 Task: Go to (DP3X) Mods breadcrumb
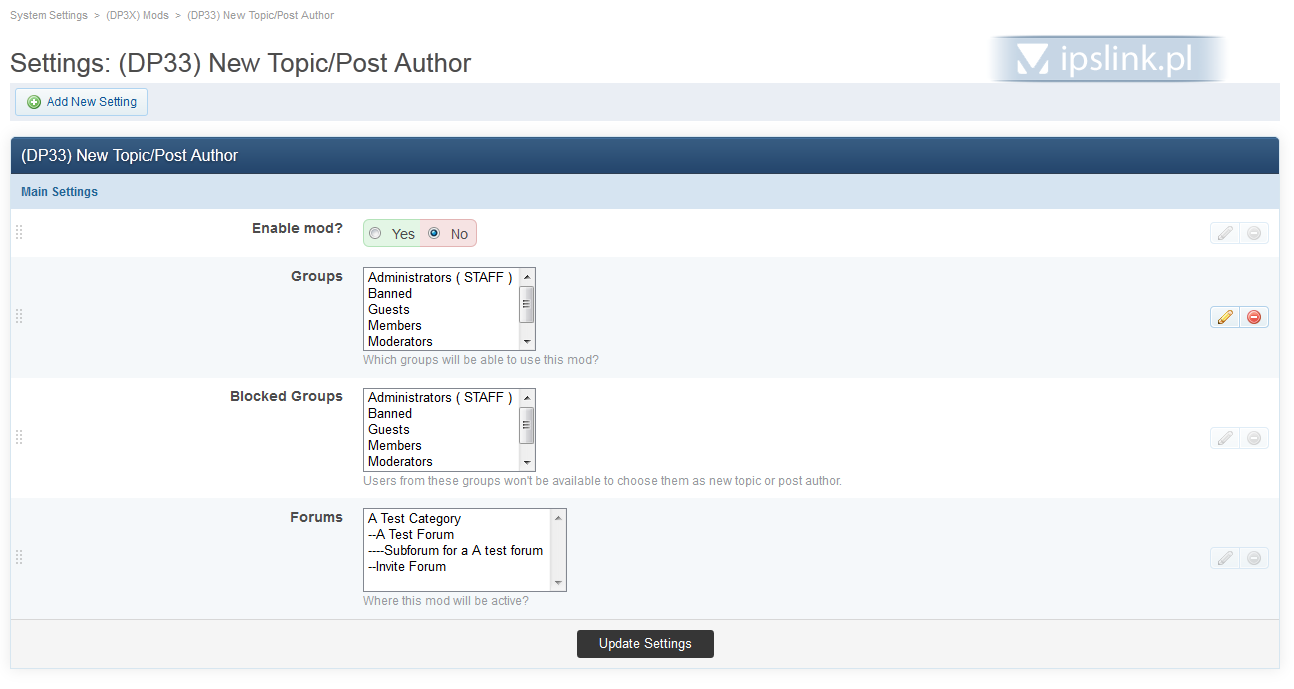point(137,16)
